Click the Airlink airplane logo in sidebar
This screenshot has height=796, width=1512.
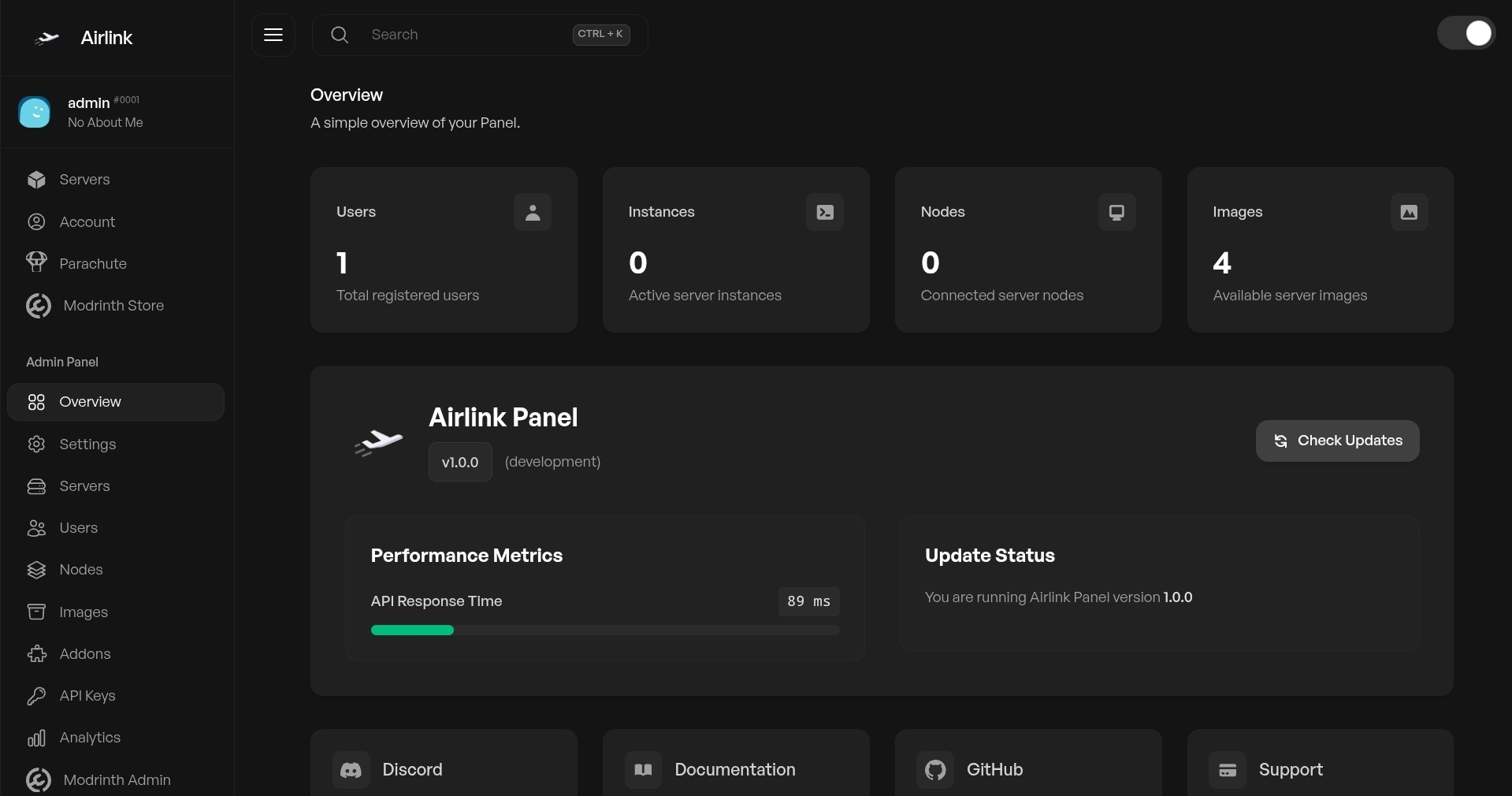47,38
